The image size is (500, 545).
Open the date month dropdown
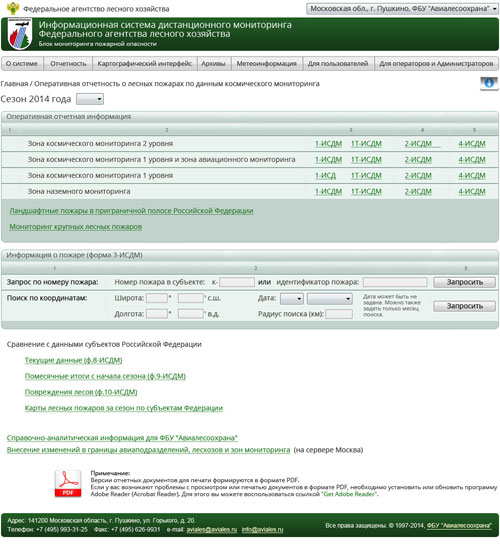[330, 299]
